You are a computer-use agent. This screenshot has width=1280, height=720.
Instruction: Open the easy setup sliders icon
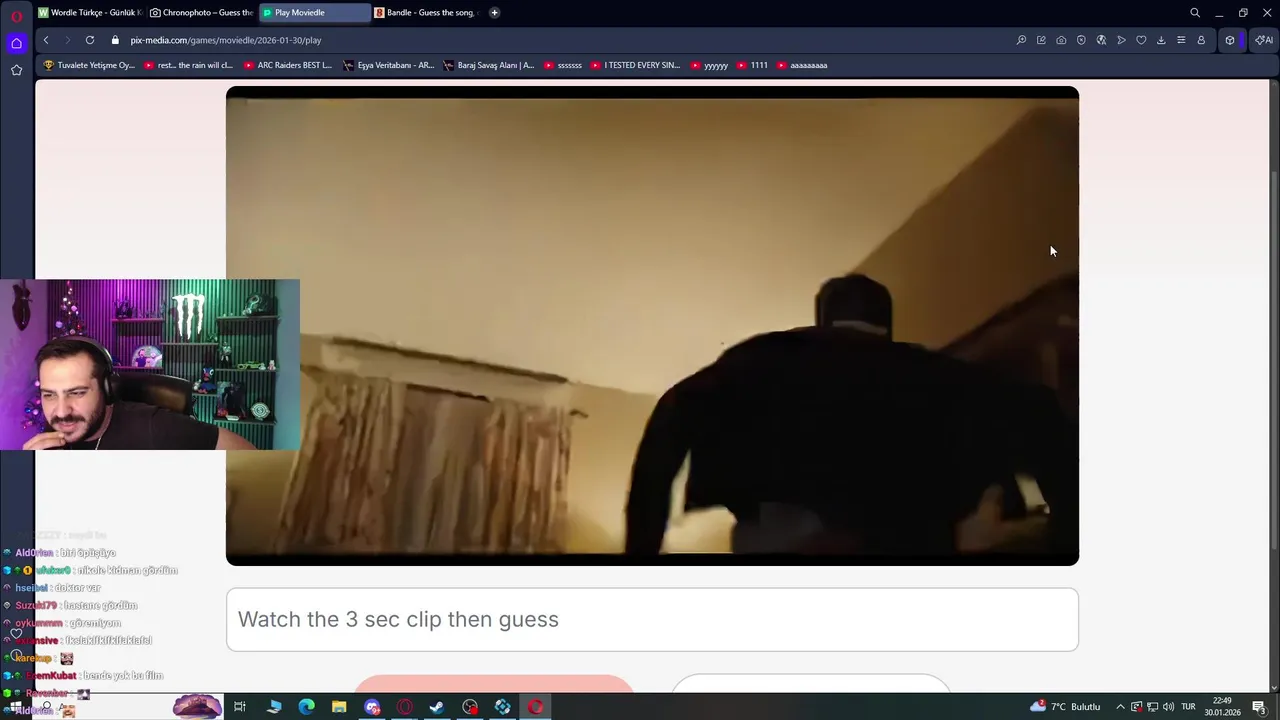pos(1181,40)
